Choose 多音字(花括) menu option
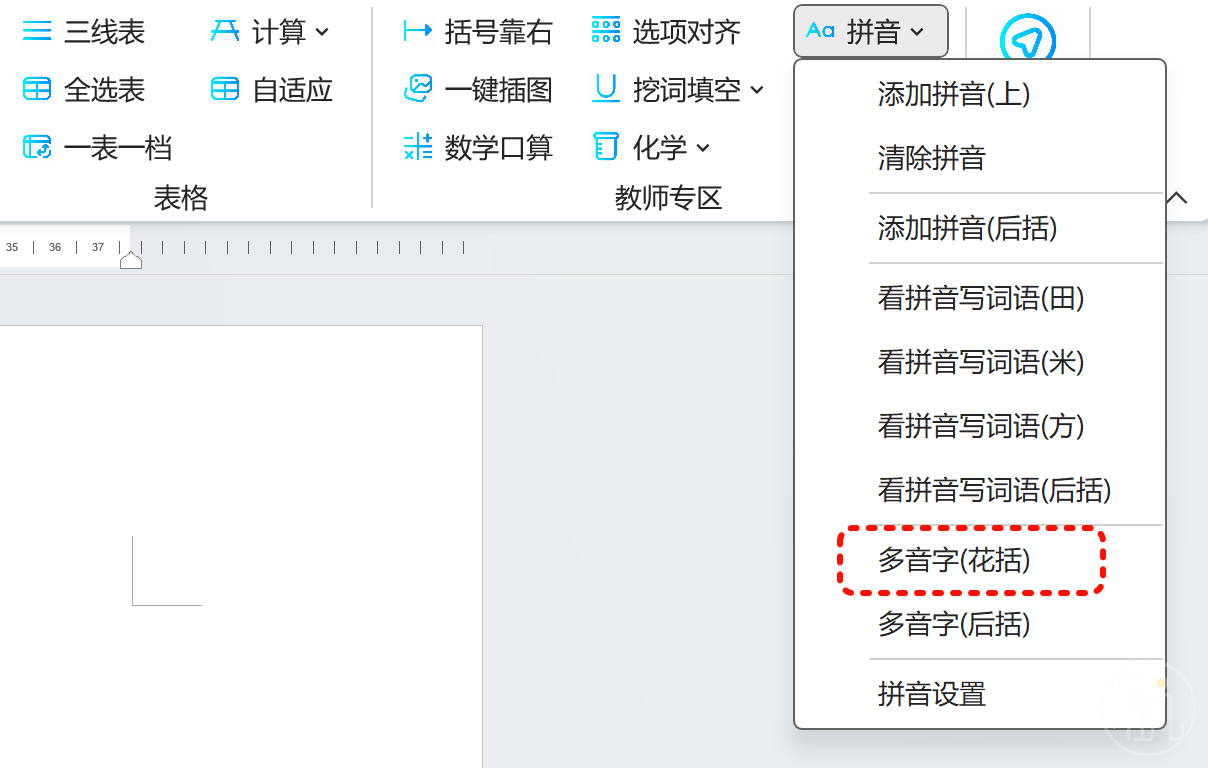This screenshot has height=768, width=1208. tap(954, 561)
